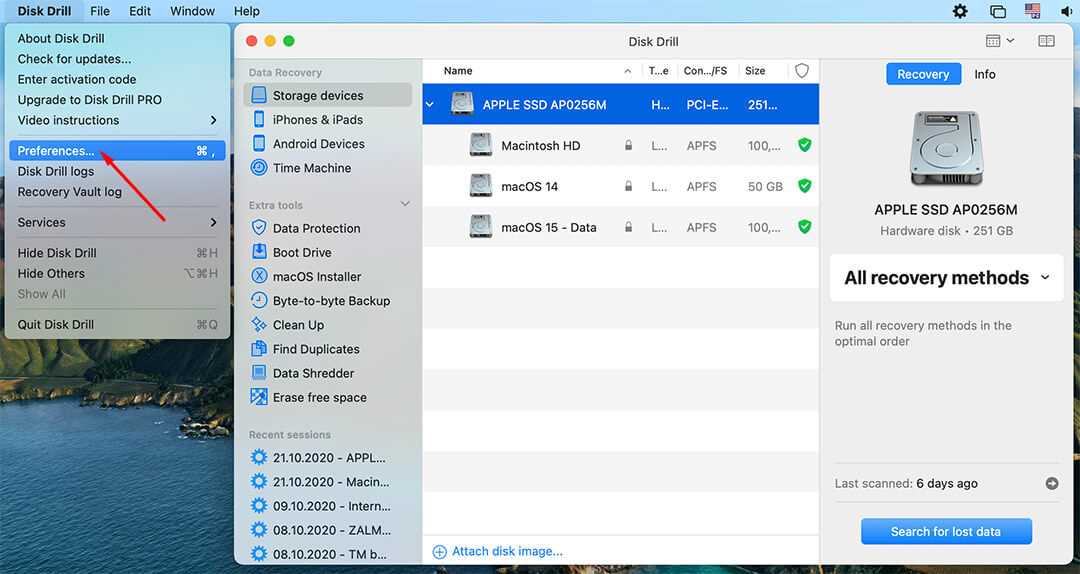This screenshot has width=1080, height=574.
Task: Select the macOS 15 - Data volume row
Action: pyautogui.click(x=621, y=227)
